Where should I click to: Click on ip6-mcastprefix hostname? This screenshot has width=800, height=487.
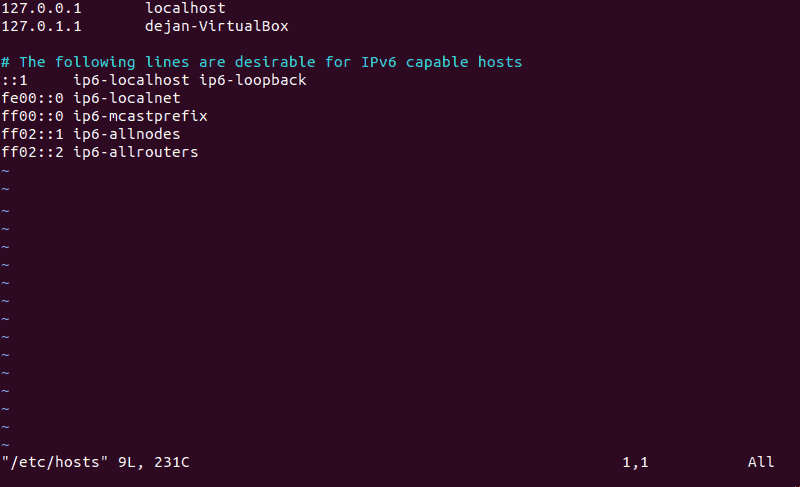pyautogui.click(x=140, y=116)
